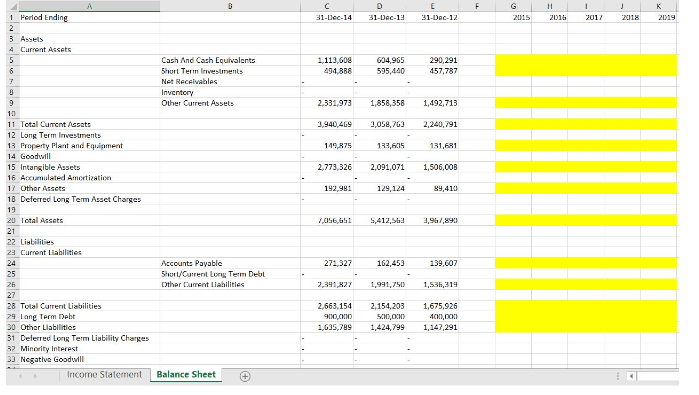This screenshot has height=395, width=699.
Task: Select column D header
Action: tap(379, 6)
